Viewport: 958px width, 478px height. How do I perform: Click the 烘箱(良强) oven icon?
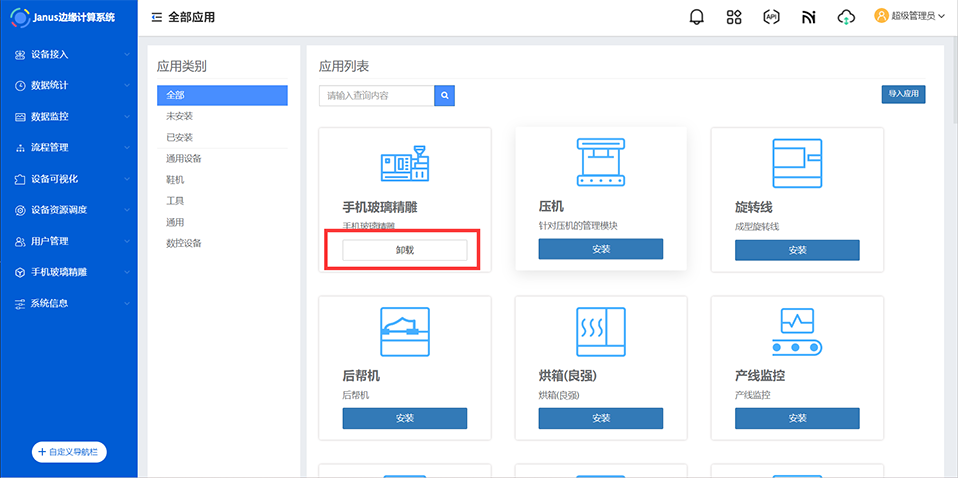click(600, 331)
